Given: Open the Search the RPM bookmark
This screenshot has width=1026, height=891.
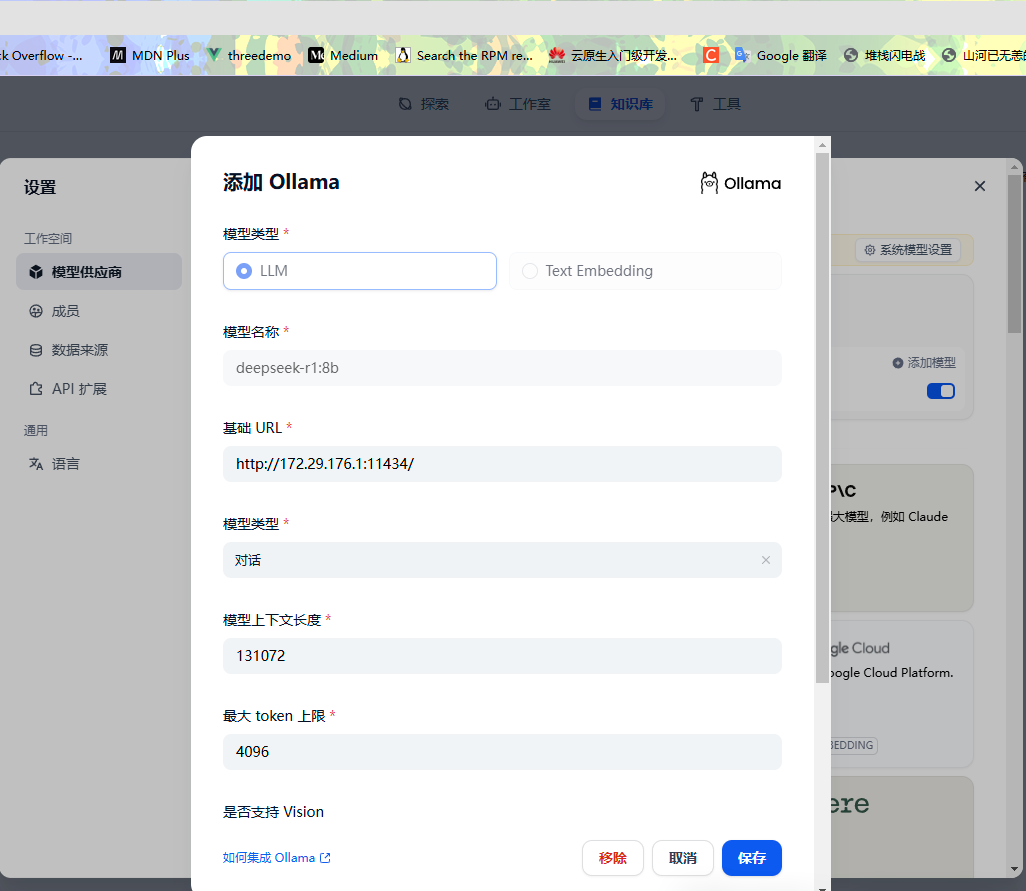Looking at the screenshot, I should pos(465,56).
